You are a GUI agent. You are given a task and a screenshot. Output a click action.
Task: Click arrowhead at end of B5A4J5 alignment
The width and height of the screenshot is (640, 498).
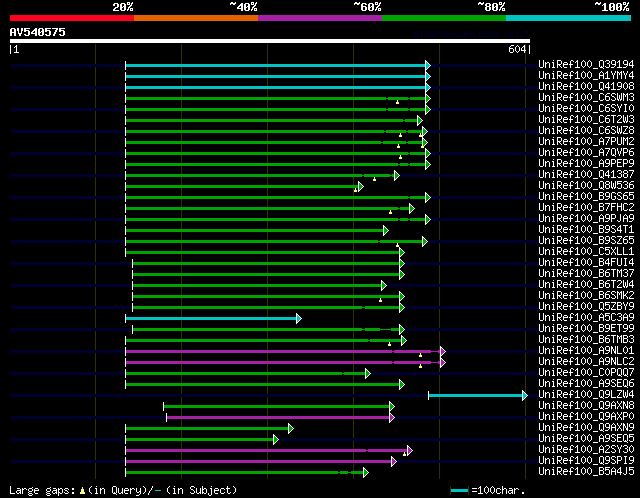click(x=366, y=473)
